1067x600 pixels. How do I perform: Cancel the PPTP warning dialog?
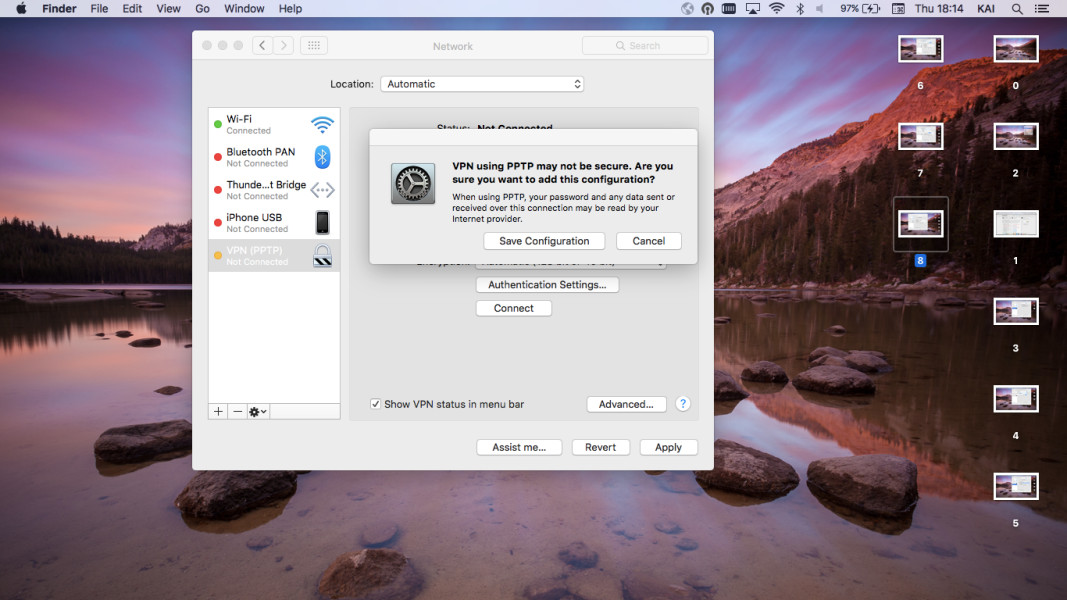tap(648, 241)
